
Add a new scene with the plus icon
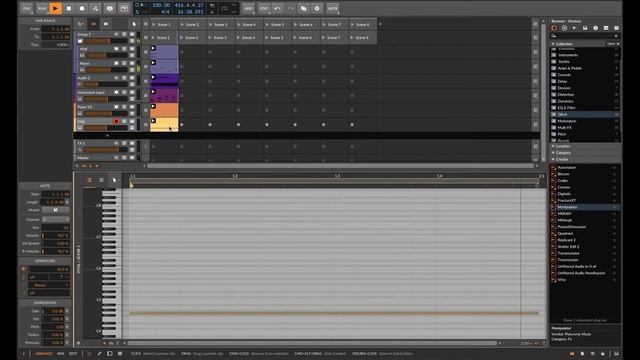[380, 24]
